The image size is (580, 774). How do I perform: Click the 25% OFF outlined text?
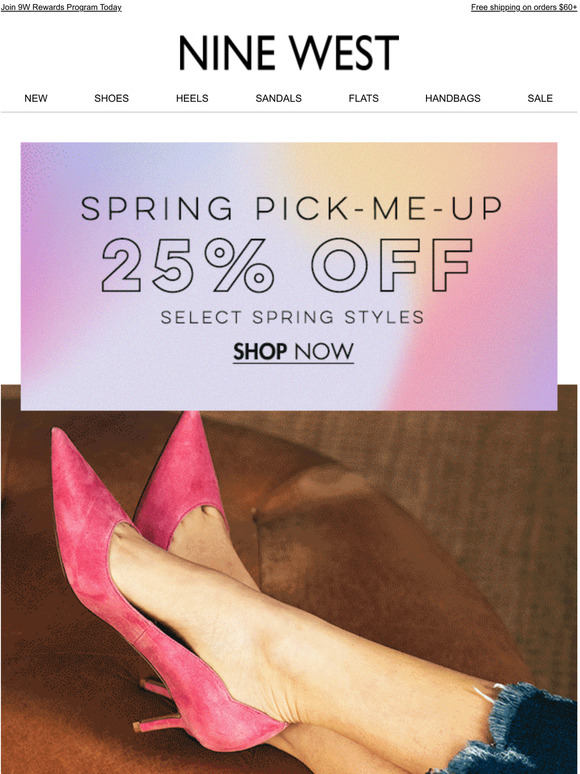pos(287,266)
